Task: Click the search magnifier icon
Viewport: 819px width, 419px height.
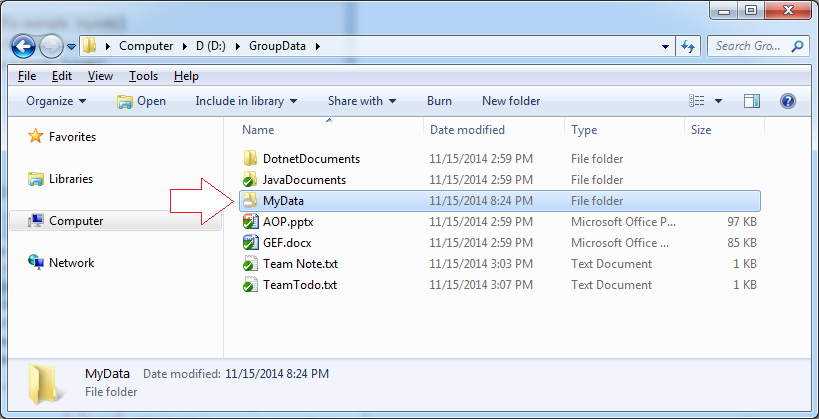Action: [x=797, y=46]
